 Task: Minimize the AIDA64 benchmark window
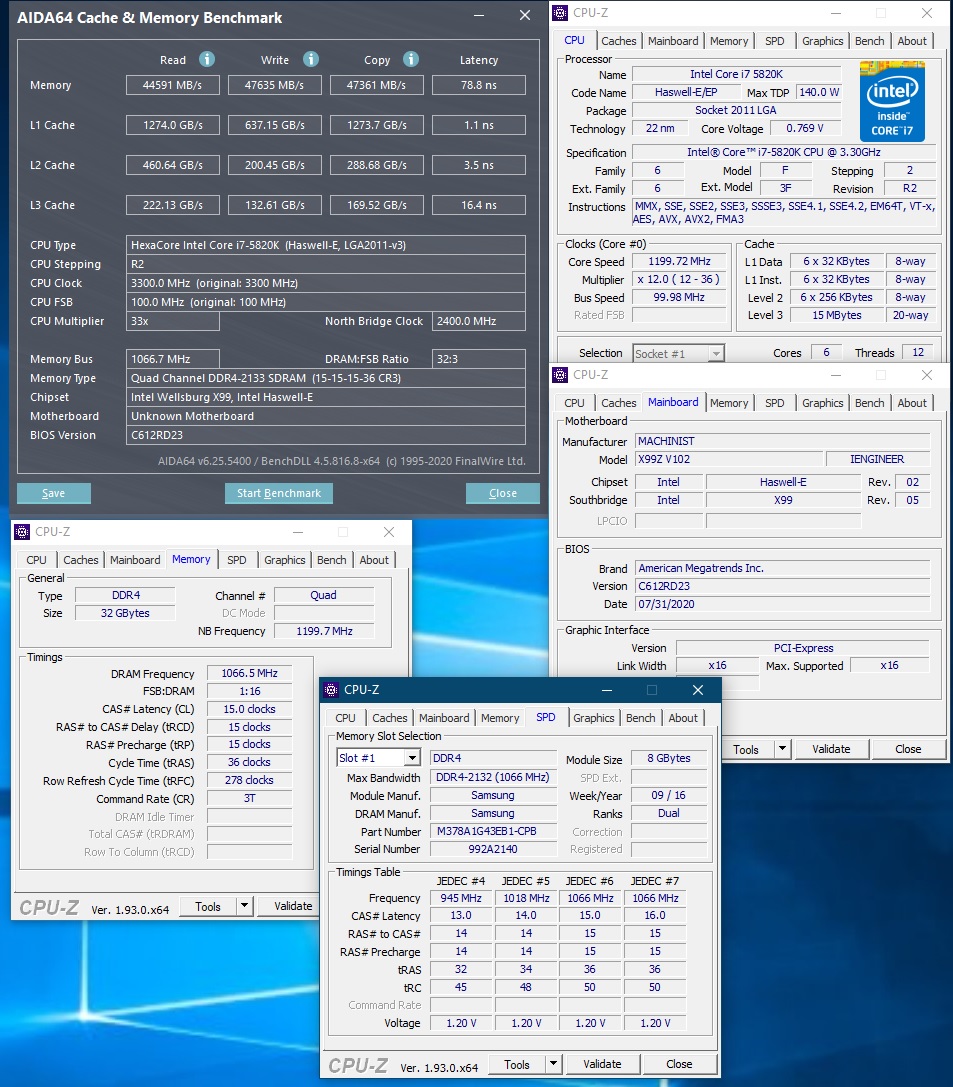coord(479,15)
